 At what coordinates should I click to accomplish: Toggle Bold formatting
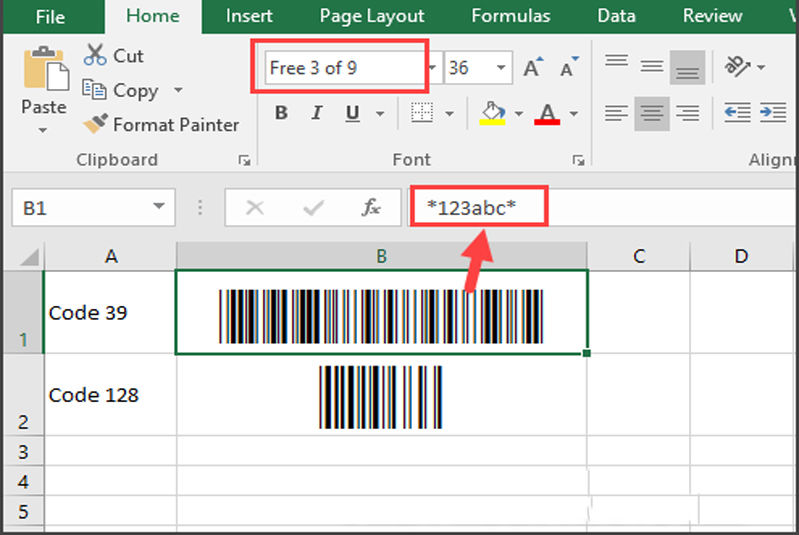(281, 113)
